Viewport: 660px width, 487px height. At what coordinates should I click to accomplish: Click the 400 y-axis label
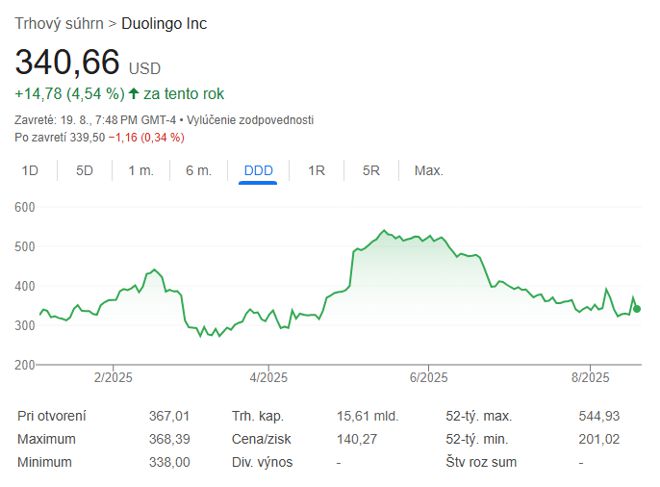coord(25,286)
